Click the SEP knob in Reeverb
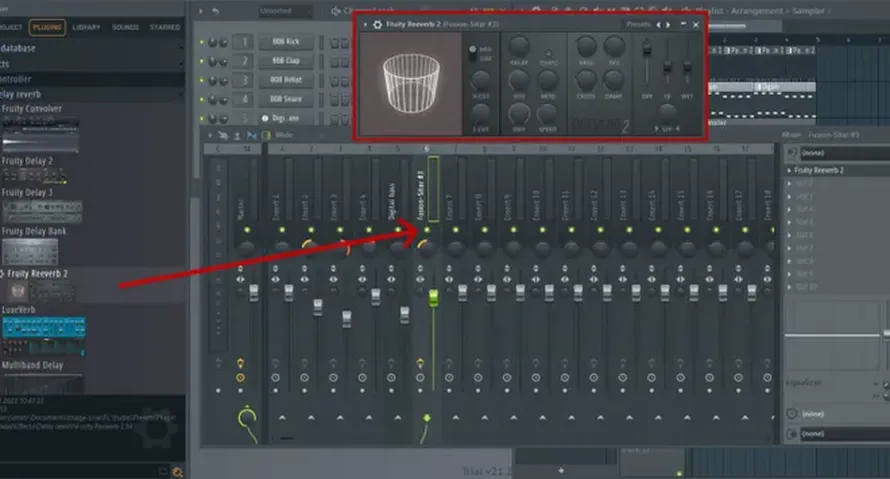The width and height of the screenshot is (890, 479). pyautogui.click(x=668, y=111)
